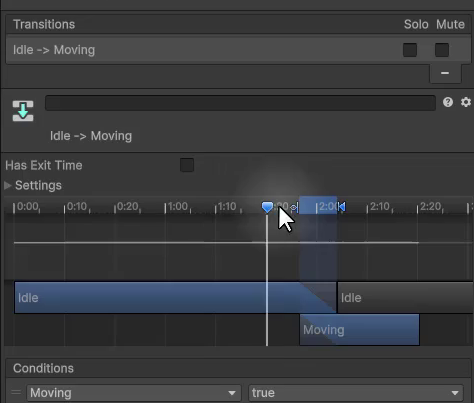
Task: Click the 0:10 mark on timeline ruler
Action: click(77, 207)
